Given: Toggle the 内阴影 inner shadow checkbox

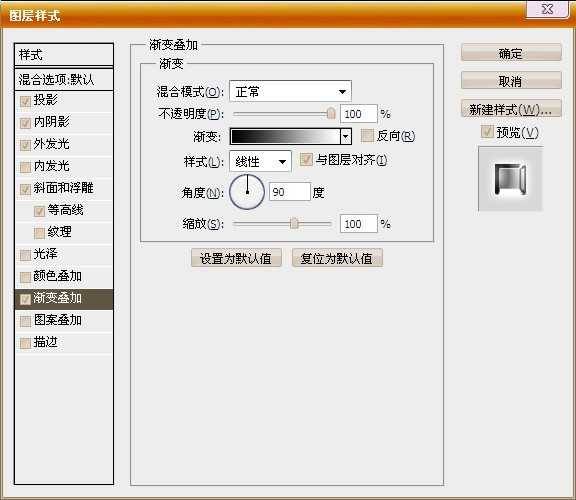Looking at the screenshot, I should (x=25, y=123).
